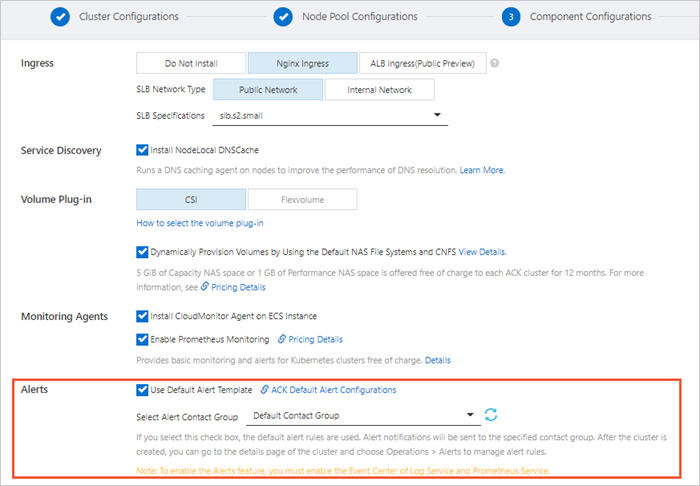Click the Cluster Configurations step checkmark icon
The image size is (700, 486).
pyautogui.click(x=60, y=17)
